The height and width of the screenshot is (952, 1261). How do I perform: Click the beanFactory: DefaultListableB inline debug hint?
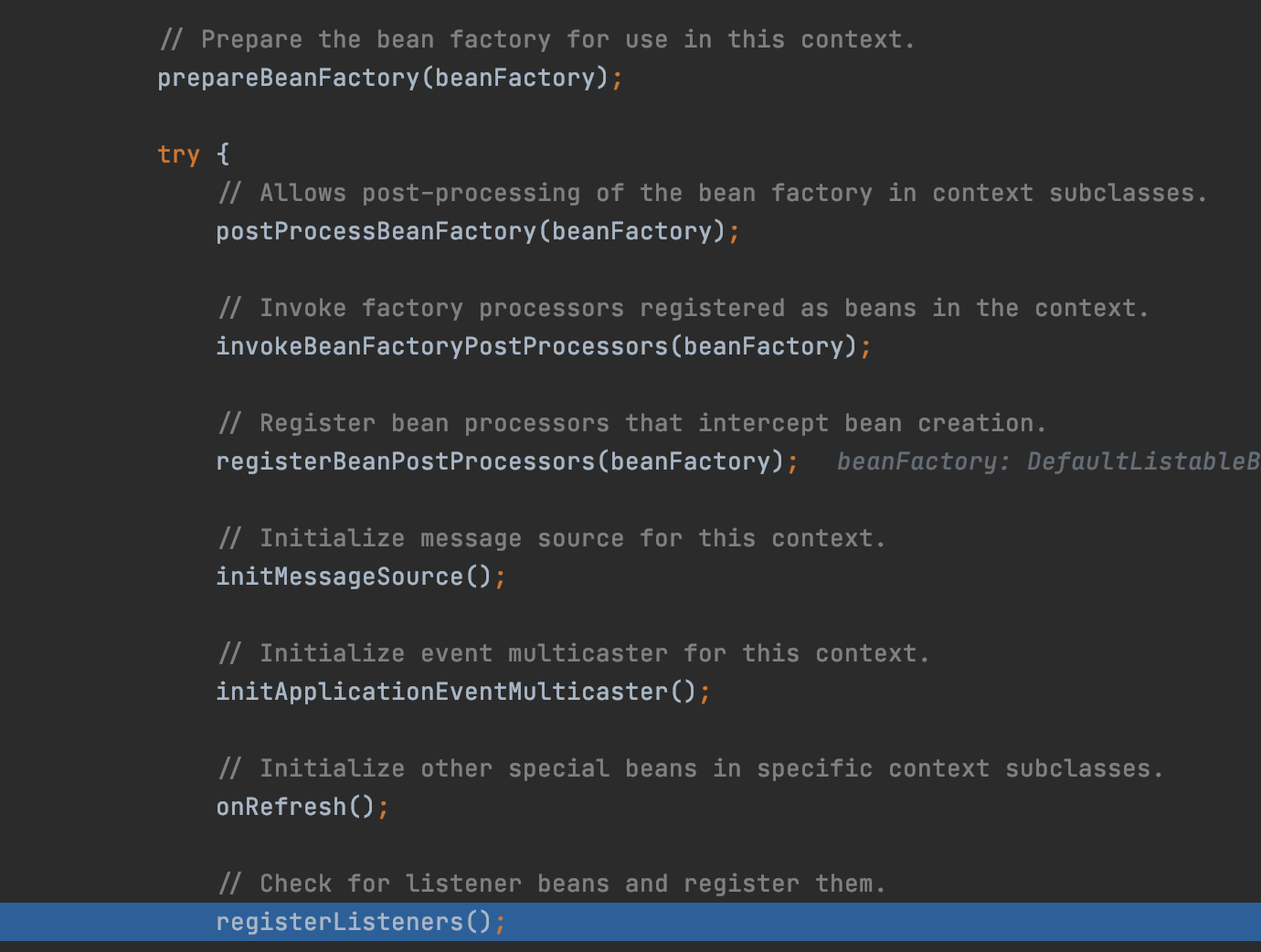(1048, 462)
